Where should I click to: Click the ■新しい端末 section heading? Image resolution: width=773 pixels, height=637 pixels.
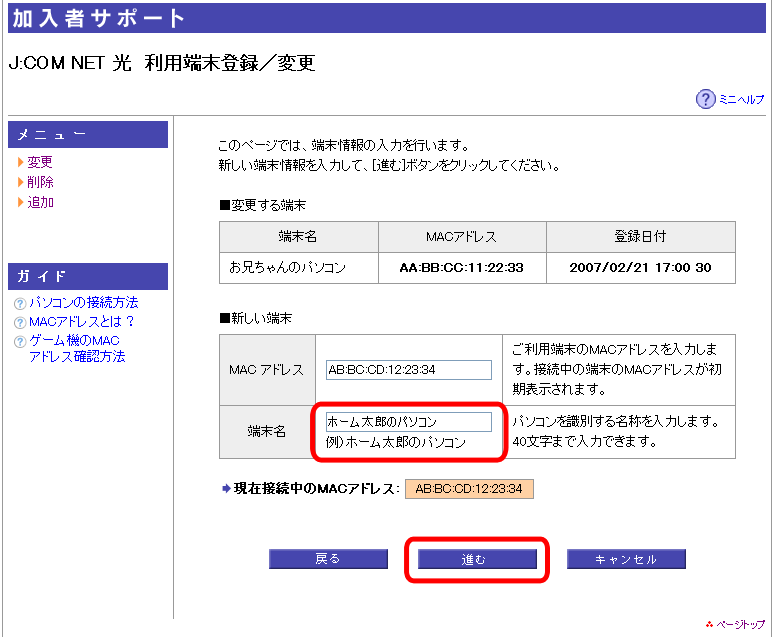pyautogui.click(x=256, y=318)
